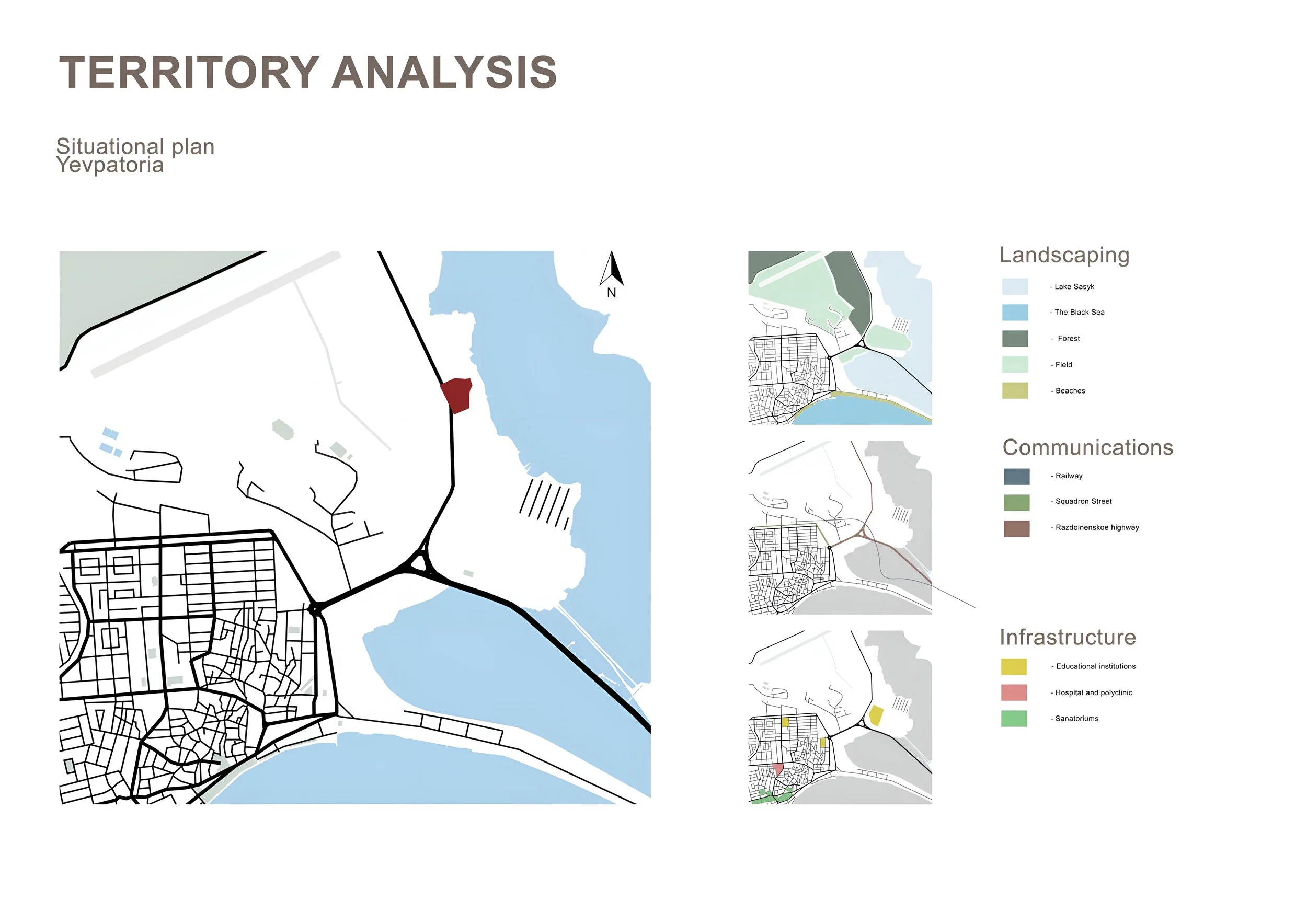Click the Sanatoriums green legend swatch
1307x924 pixels.
click(1014, 719)
